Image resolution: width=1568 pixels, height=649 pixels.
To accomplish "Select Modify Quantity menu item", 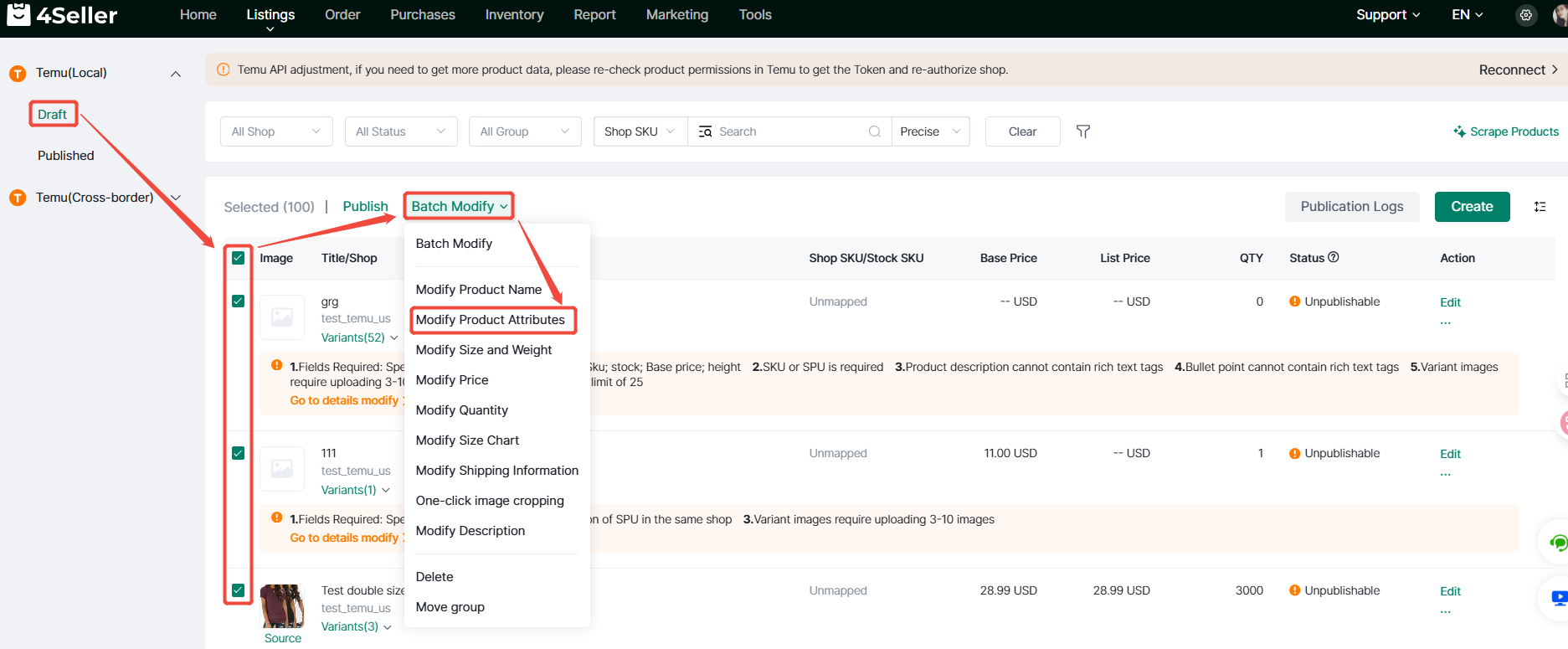I will tap(462, 410).
